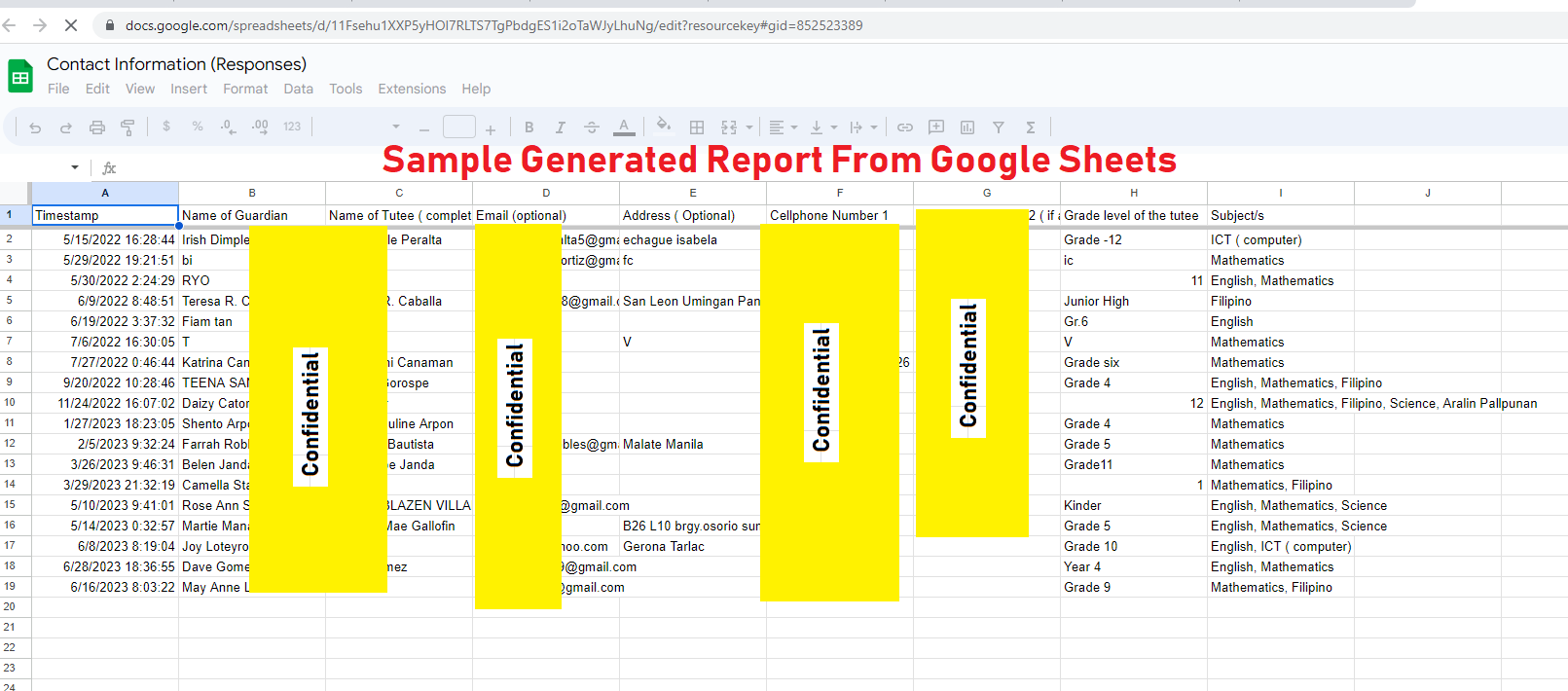Screen dimensions: 1568x691
Task: Open the font family dropdown
Action: tap(396, 127)
